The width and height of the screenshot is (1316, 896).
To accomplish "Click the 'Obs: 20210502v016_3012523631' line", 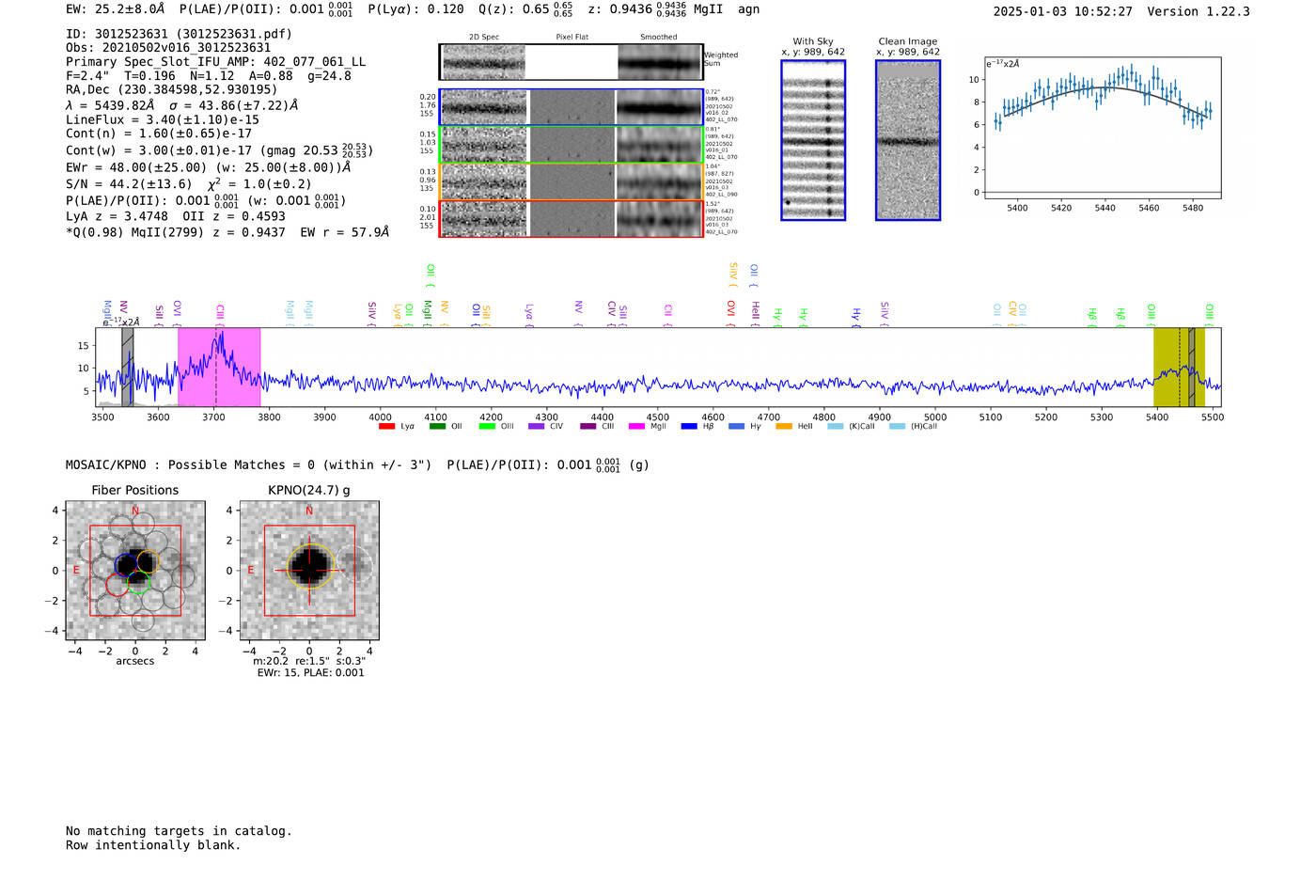I will [x=168, y=48].
